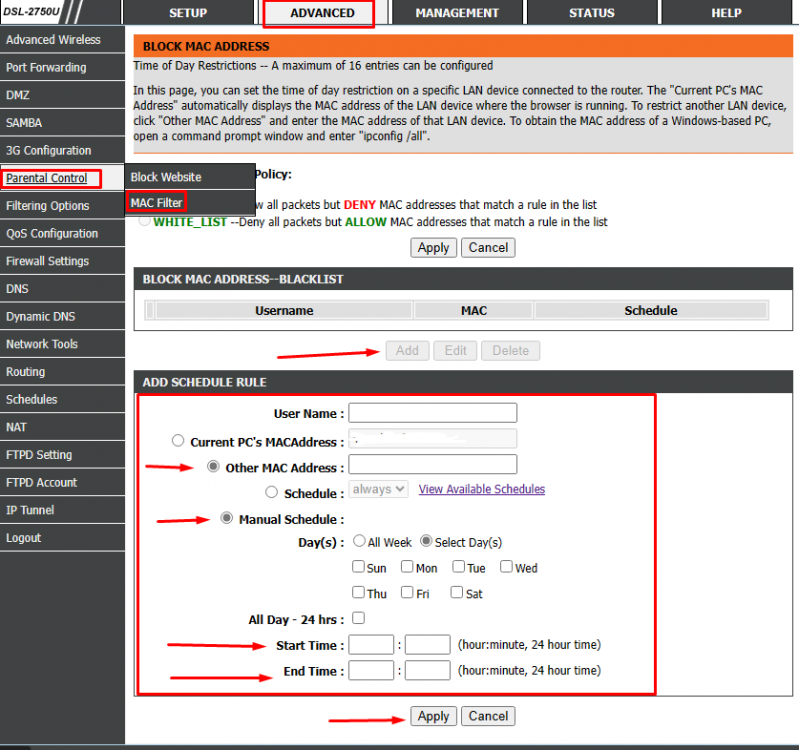This screenshot has width=799, height=750.
Task: Tick the Sat day checkbox
Action: tap(457, 593)
